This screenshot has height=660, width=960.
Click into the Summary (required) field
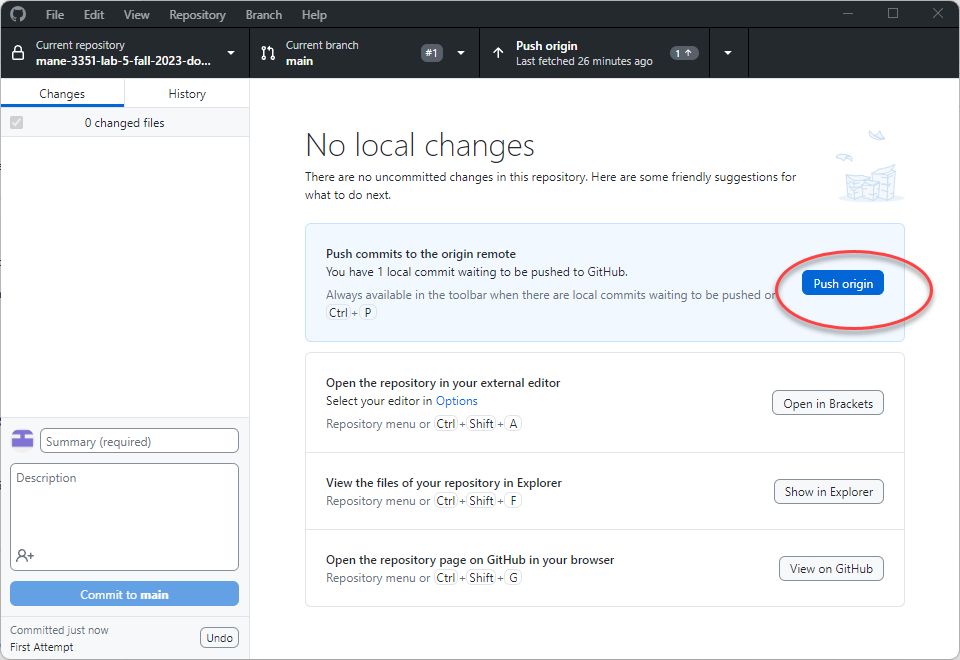coord(139,441)
